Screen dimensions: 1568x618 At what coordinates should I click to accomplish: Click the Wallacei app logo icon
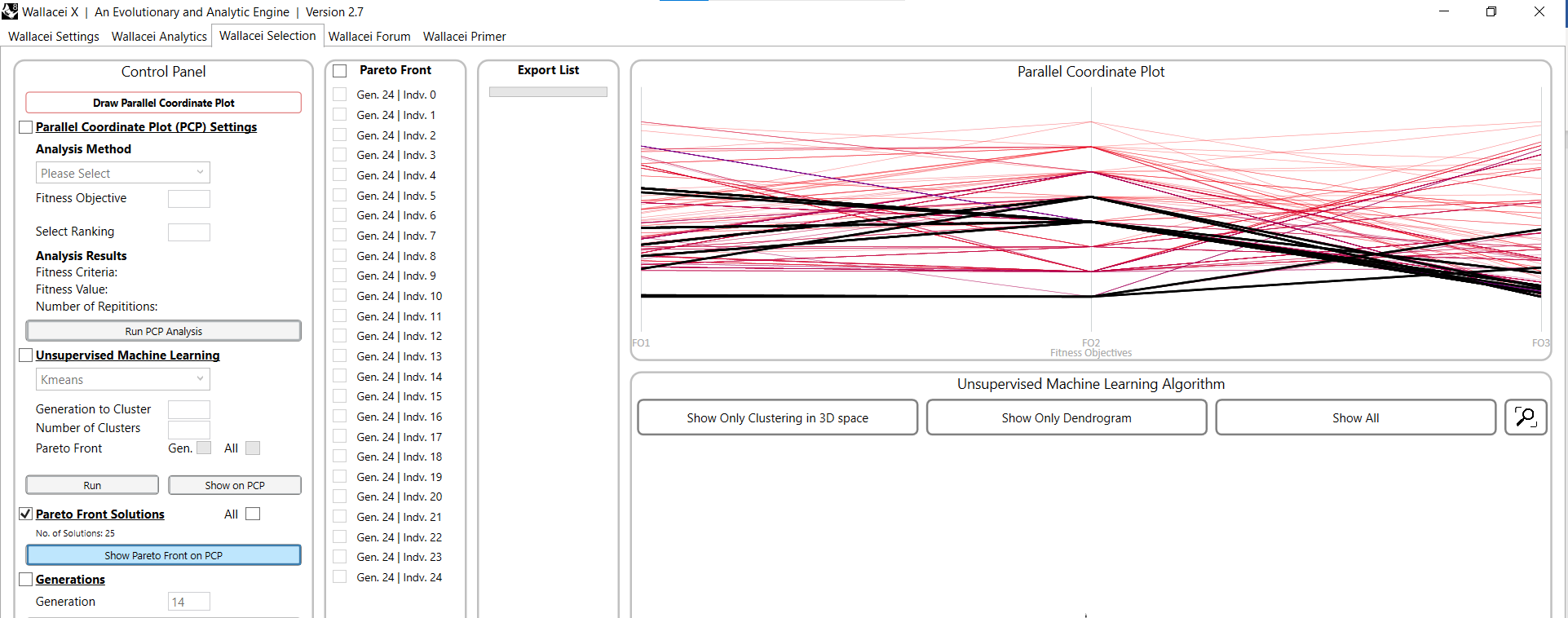pyautogui.click(x=10, y=11)
